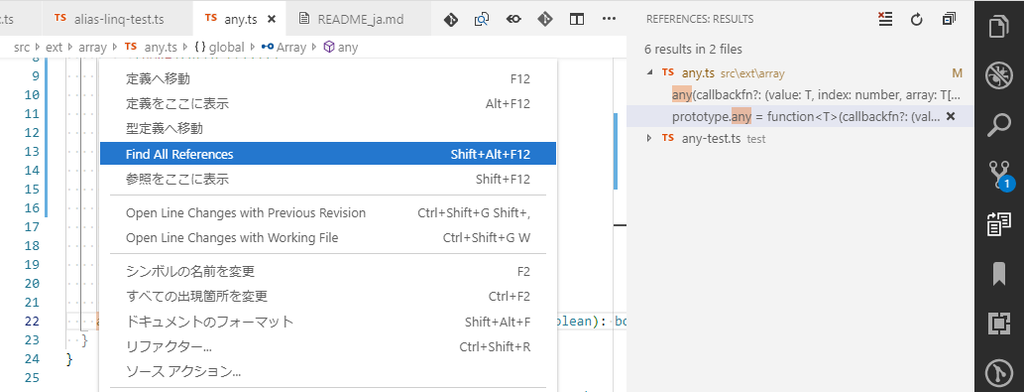The width and height of the screenshot is (1024, 392).
Task: Click the any method breadcrumb
Action: 341,47
